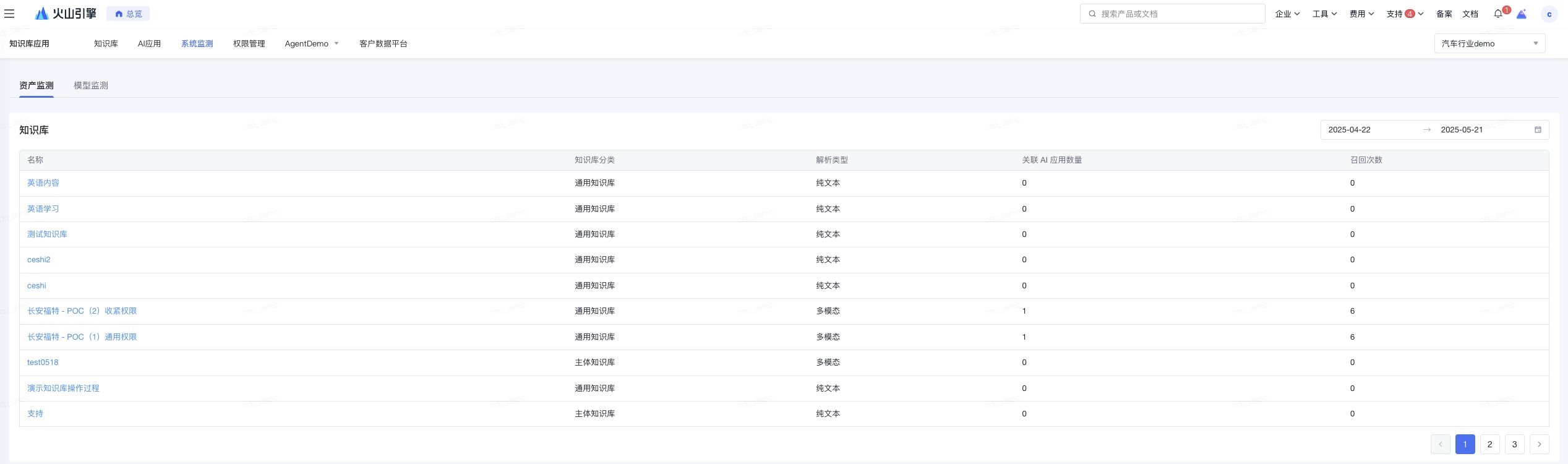The image size is (1568, 464).
Task: Click the Volcano Engine logo
Action: pos(66,14)
